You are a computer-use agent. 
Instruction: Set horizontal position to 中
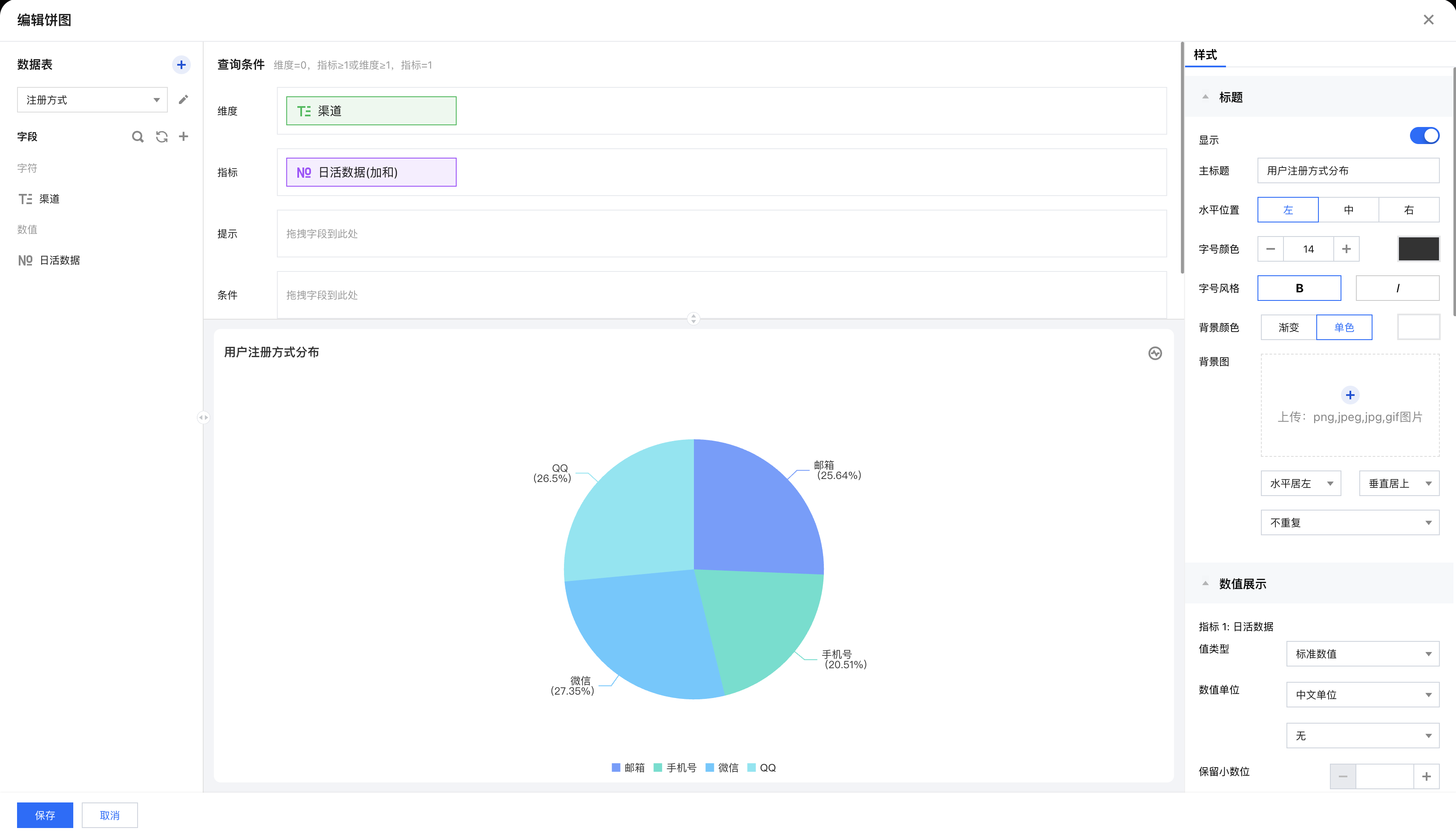1348,210
